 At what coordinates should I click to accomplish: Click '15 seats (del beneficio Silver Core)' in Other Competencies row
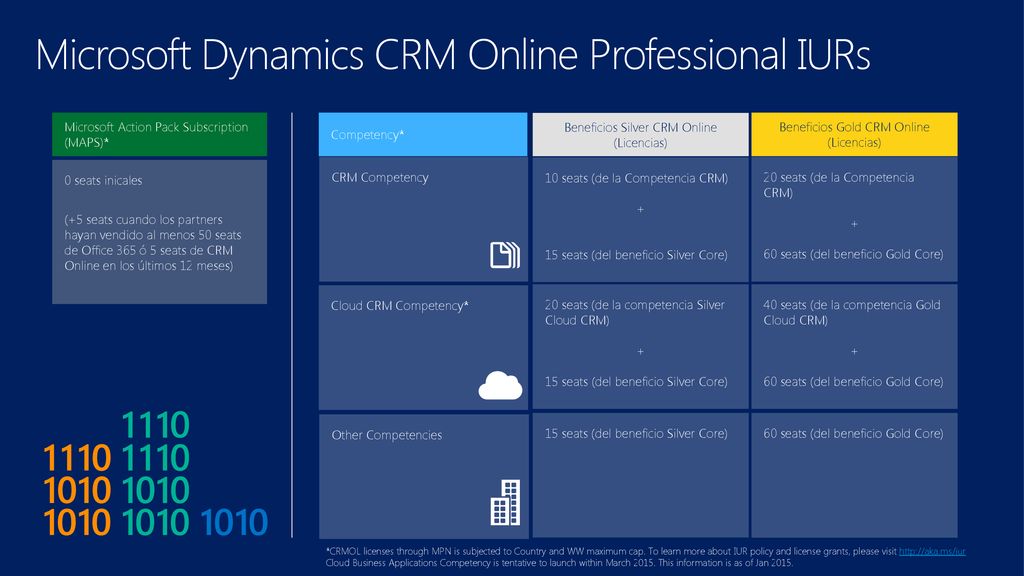[x=636, y=434]
